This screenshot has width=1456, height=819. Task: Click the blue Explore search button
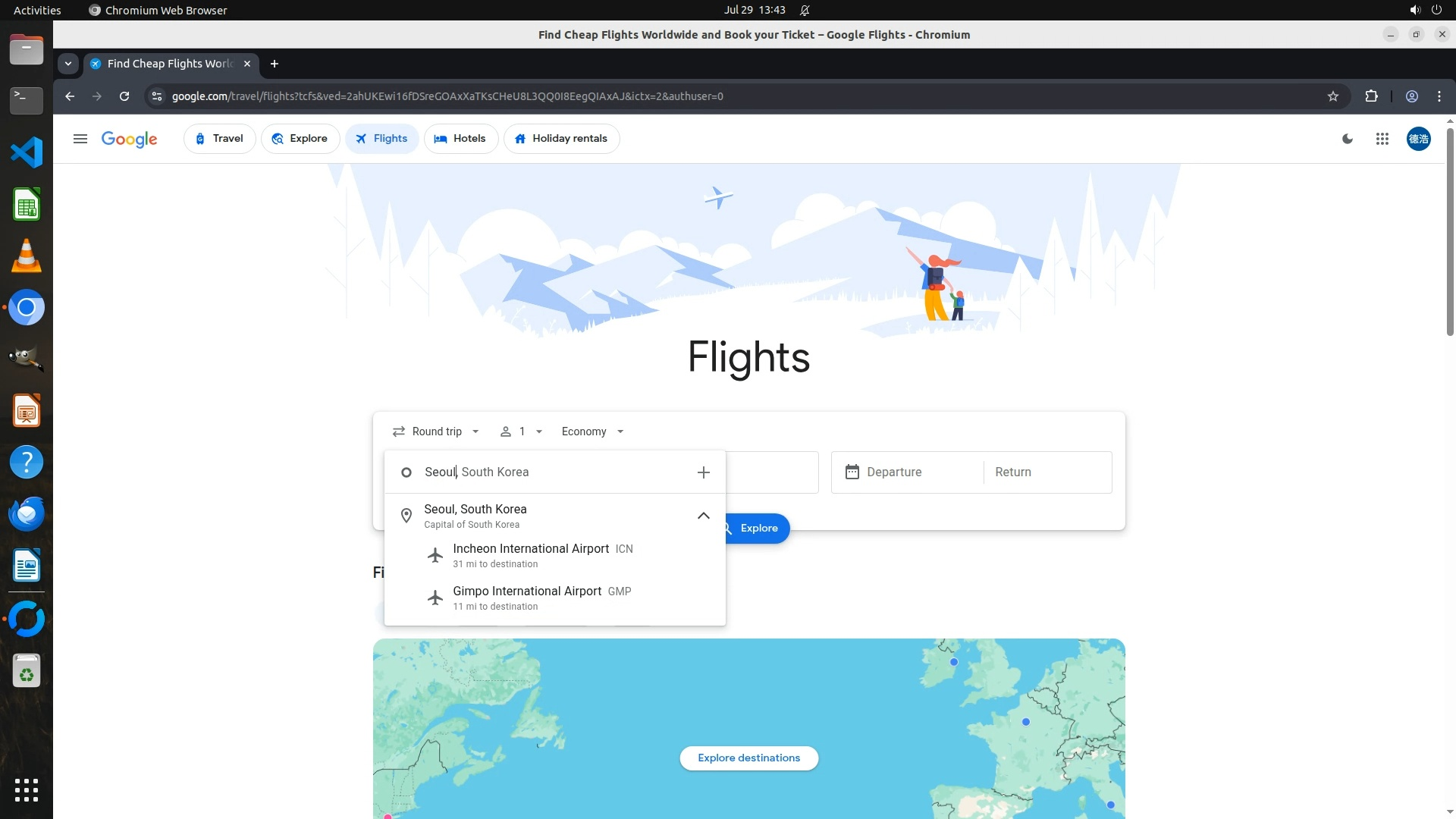[758, 528]
